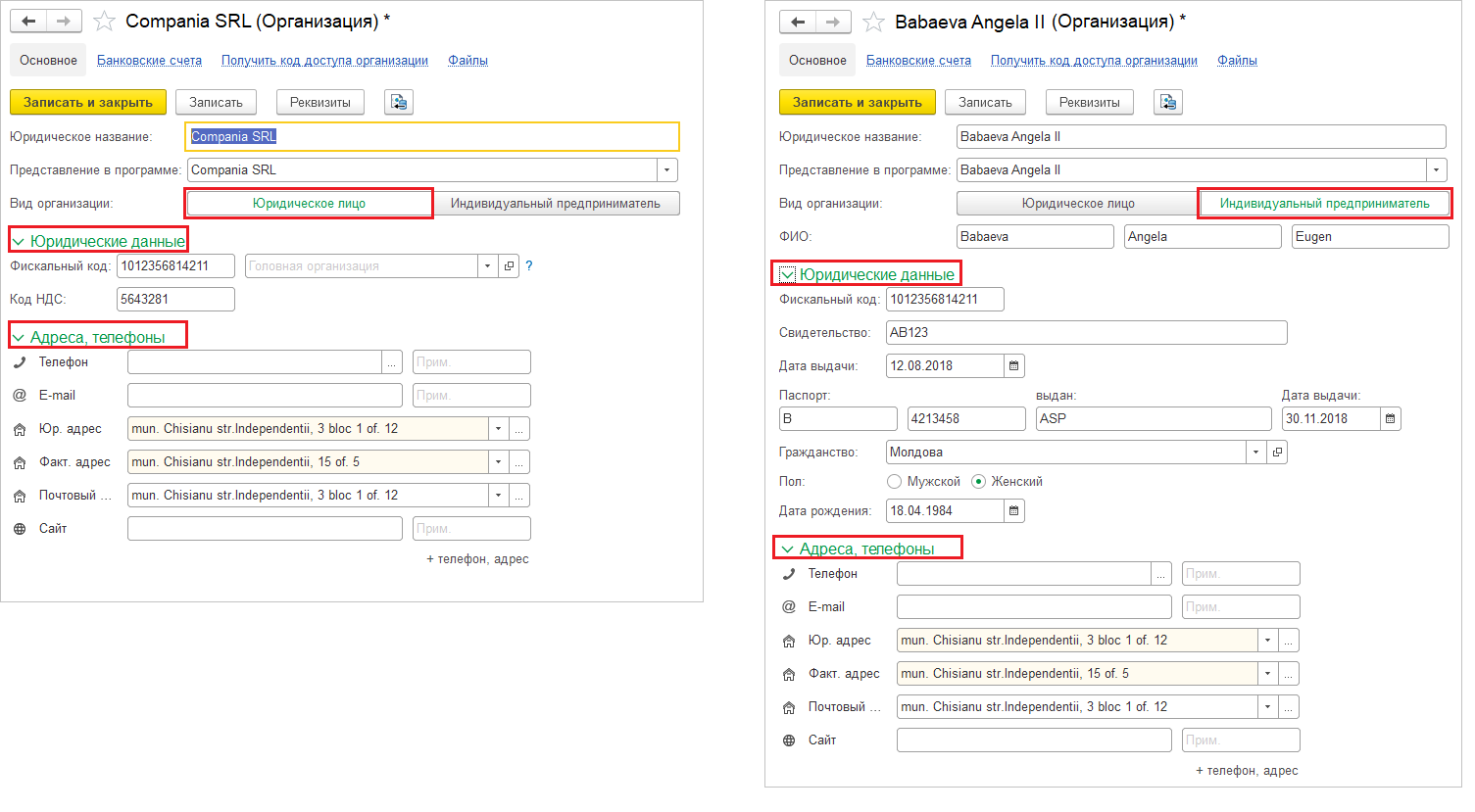Click ellipsis next to Почтовый address in Compania window
Viewport: 1475px width, 812px height.
click(519, 496)
